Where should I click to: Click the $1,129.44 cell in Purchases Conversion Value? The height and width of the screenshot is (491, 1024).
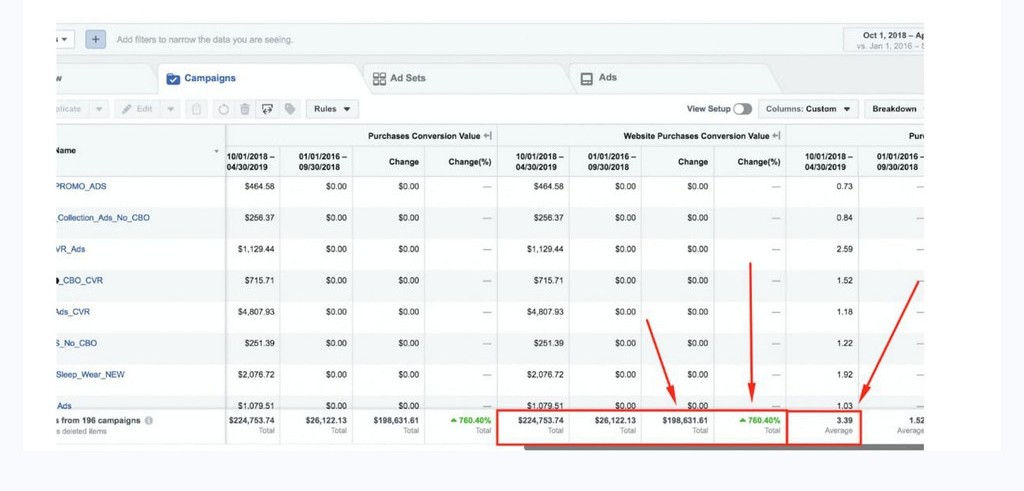tap(256, 249)
